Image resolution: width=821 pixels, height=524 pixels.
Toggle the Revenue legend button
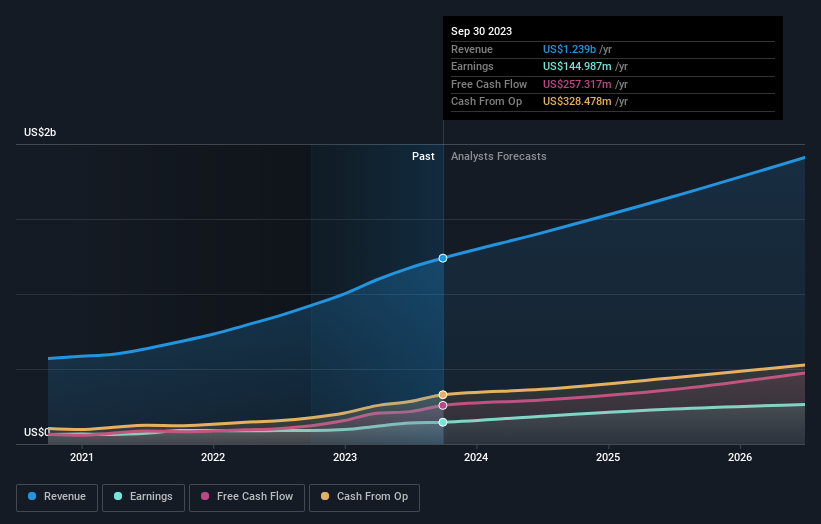pos(57,497)
